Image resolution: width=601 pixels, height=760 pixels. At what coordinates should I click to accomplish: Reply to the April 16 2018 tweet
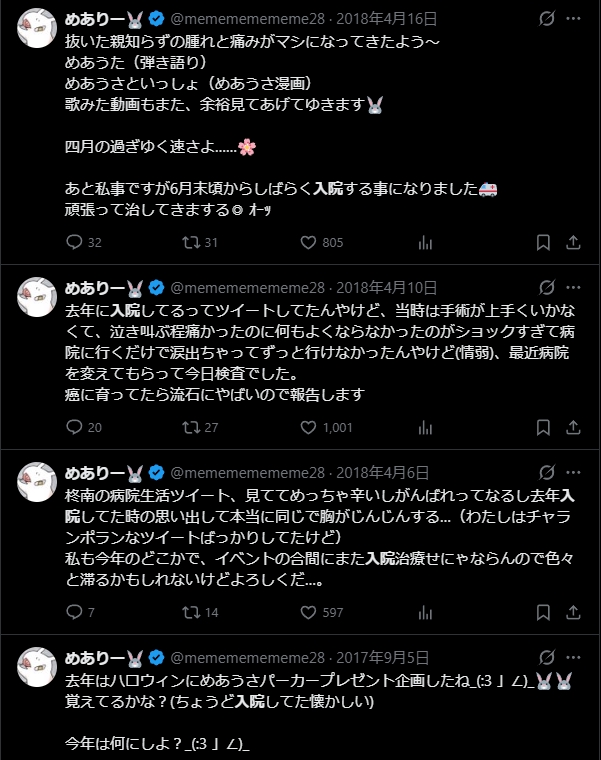73,242
